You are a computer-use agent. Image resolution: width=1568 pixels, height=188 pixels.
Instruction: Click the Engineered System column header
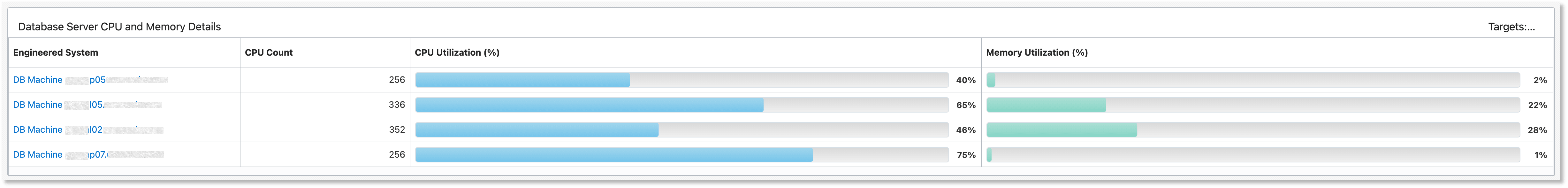point(55,52)
